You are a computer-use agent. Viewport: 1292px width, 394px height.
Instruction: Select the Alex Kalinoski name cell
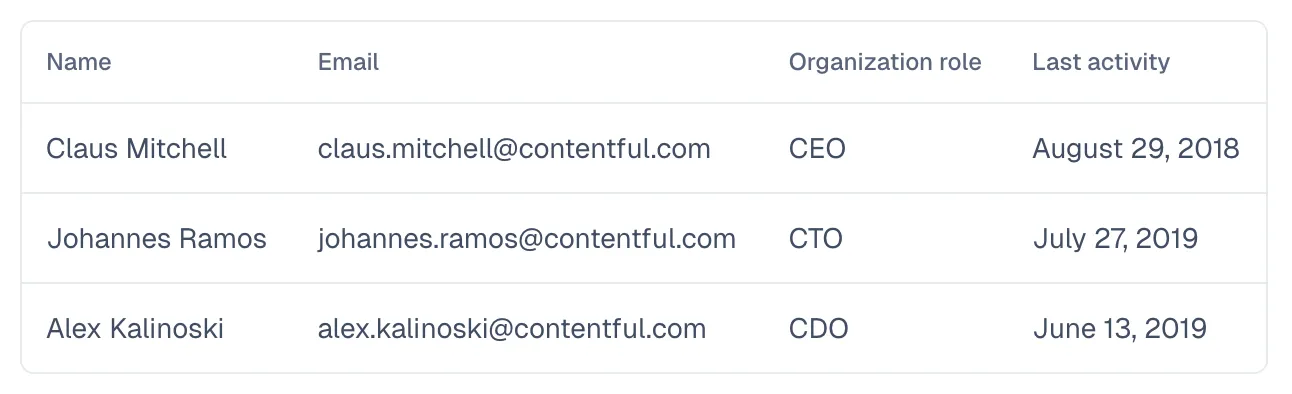tap(135, 329)
